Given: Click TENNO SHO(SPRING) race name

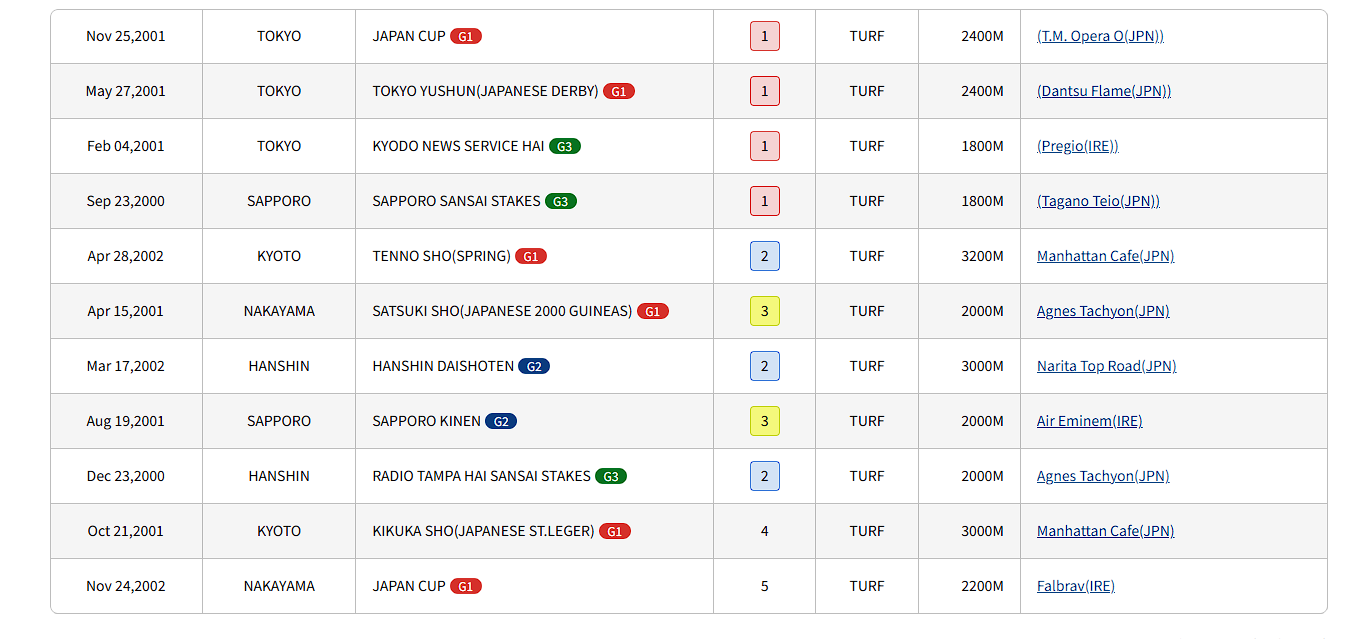Looking at the screenshot, I should coord(441,256).
